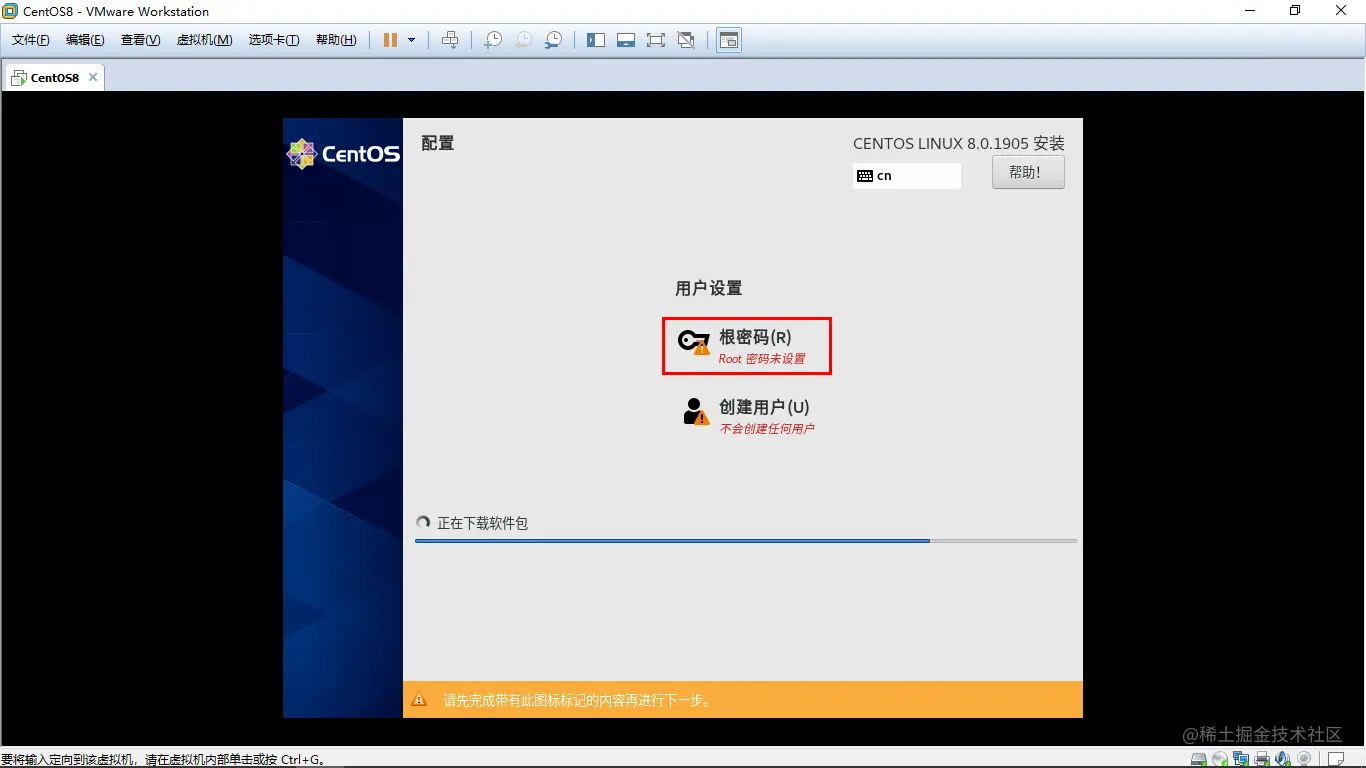Click the 帮助! button in installer
The image size is (1366, 768).
pyautogui.click(x=1028, y=172)
